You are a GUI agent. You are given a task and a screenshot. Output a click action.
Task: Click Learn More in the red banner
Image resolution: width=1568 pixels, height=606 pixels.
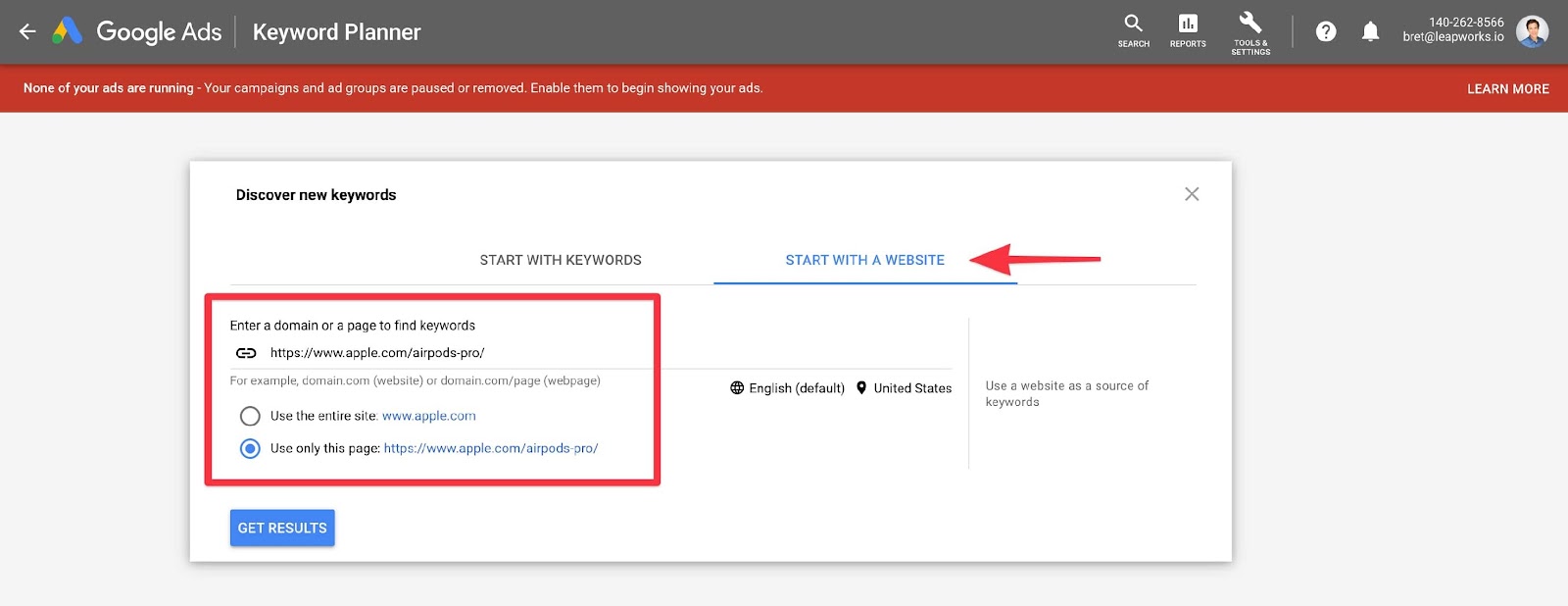(1508, 88)
